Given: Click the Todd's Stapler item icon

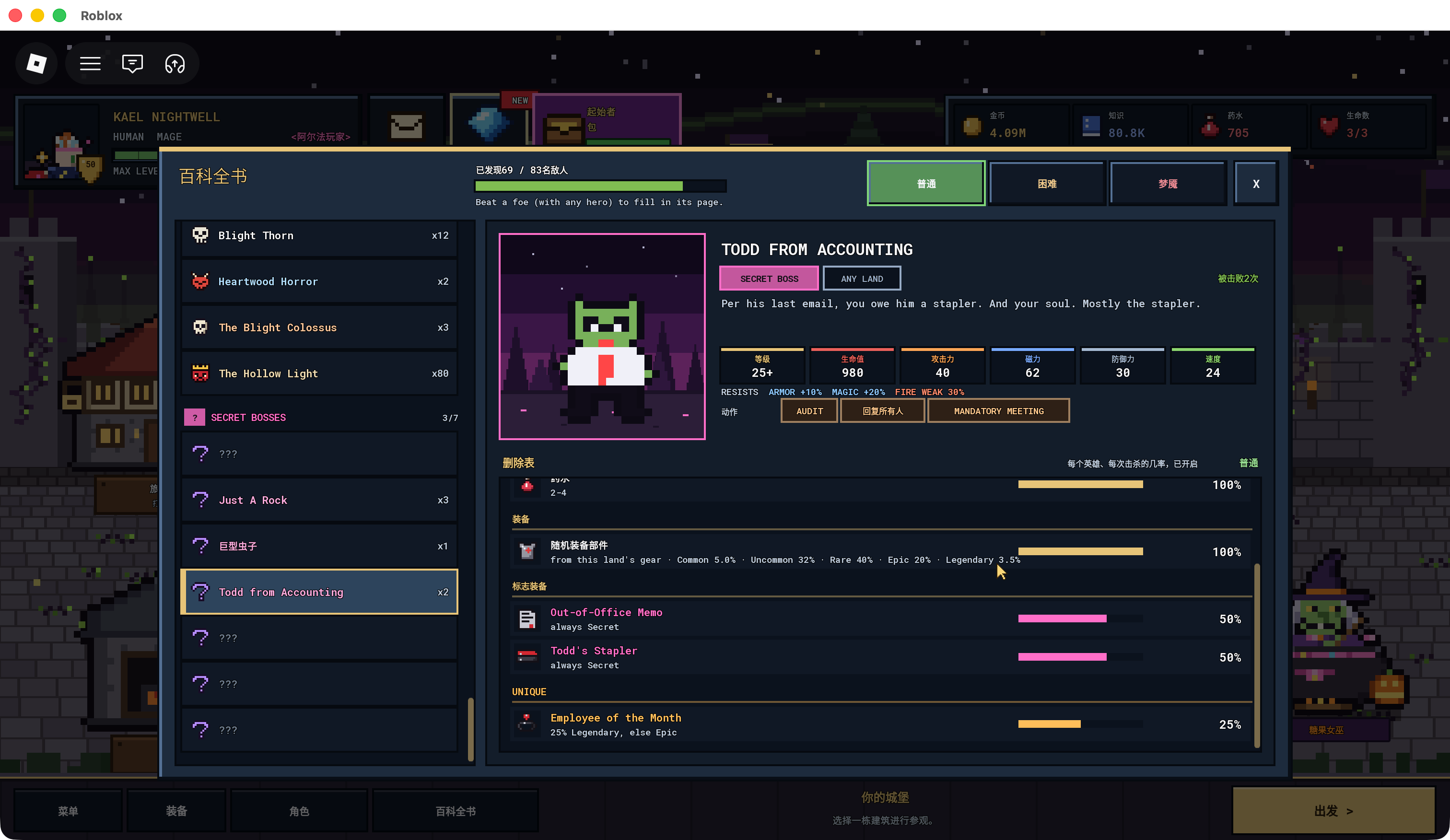Looking at the screenshot, I should point(527,656).
